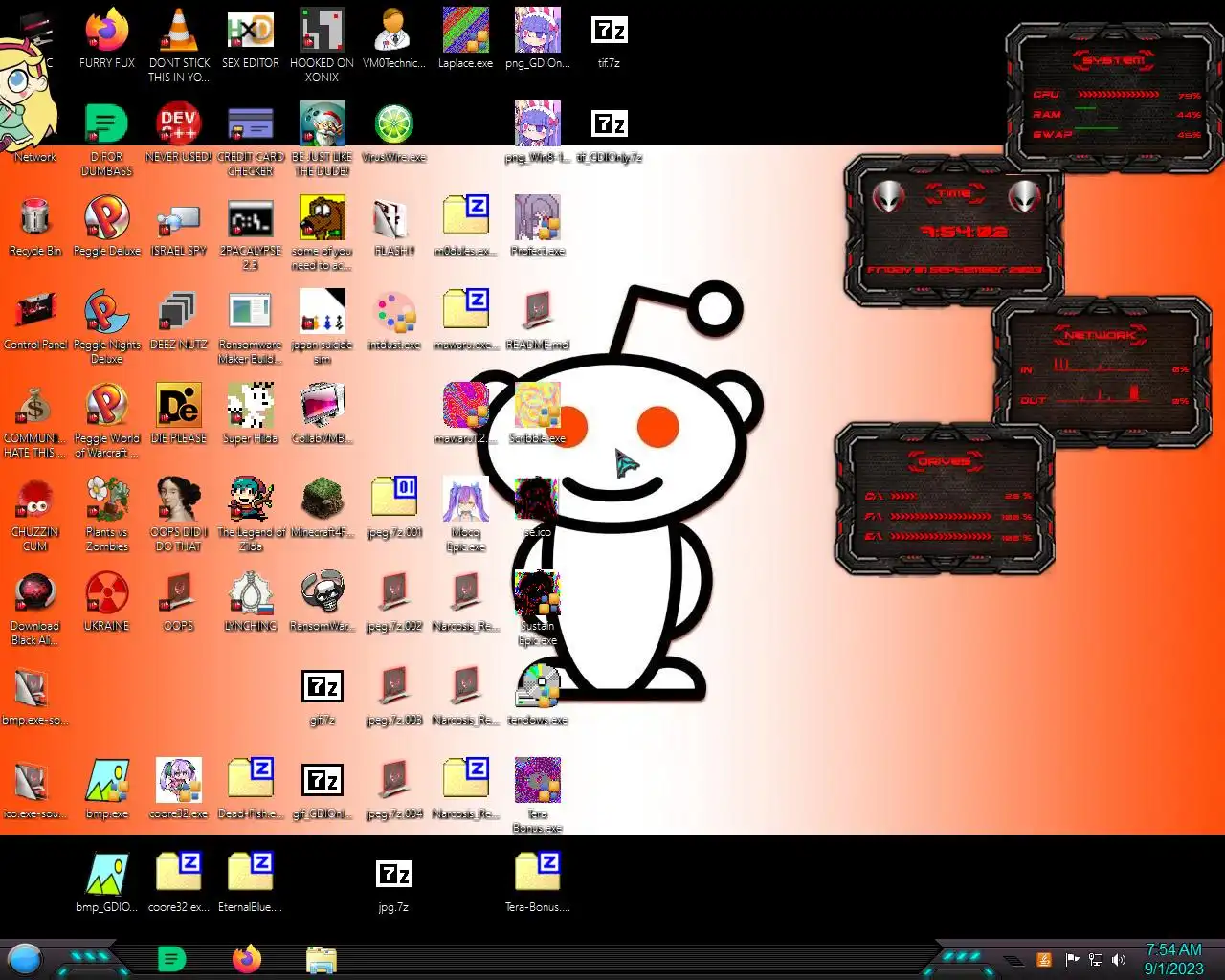Click the SYSTEM gadget header
The image size is (1225, 980).
[1113, 60]
